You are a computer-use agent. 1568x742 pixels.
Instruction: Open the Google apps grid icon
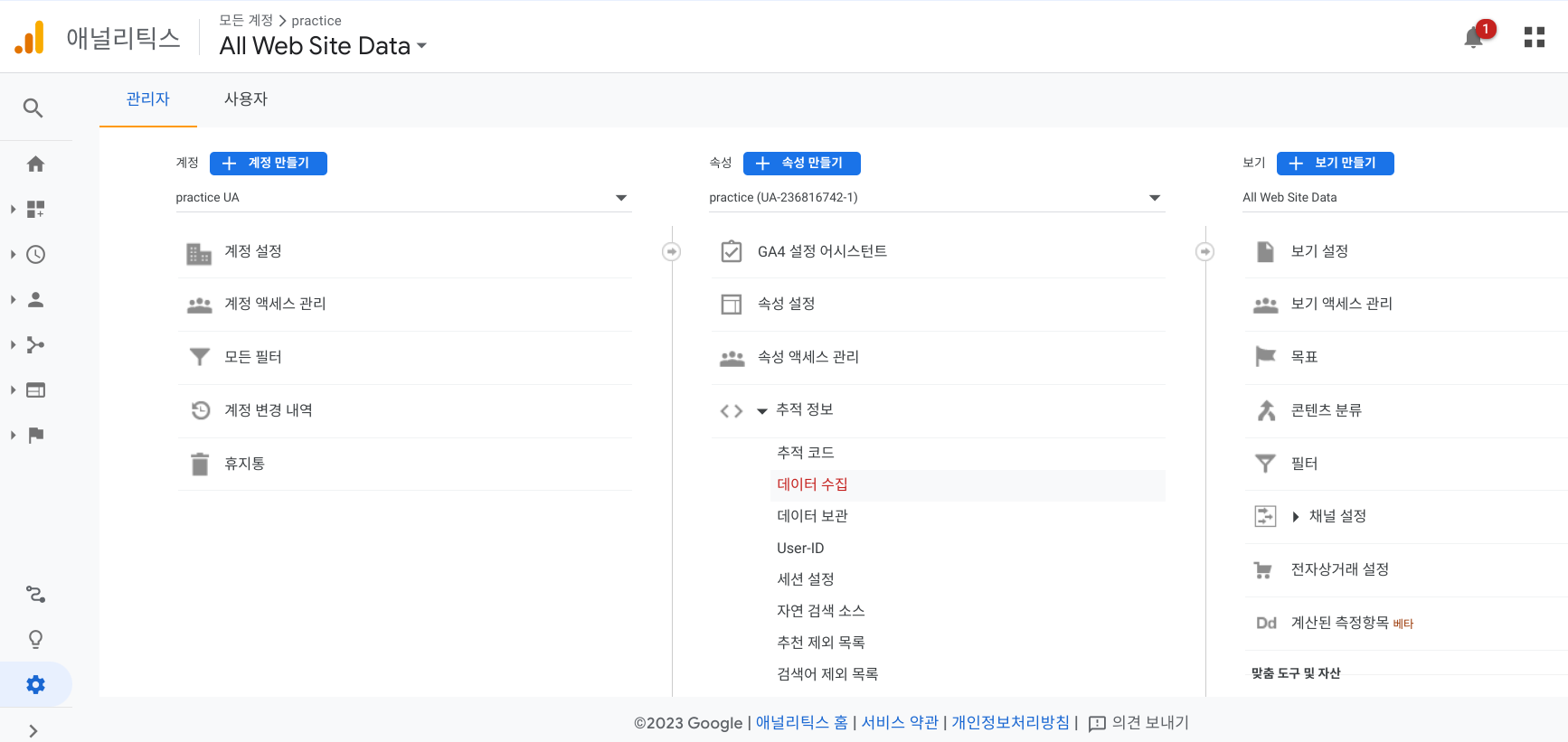(x=1535, y=37)
